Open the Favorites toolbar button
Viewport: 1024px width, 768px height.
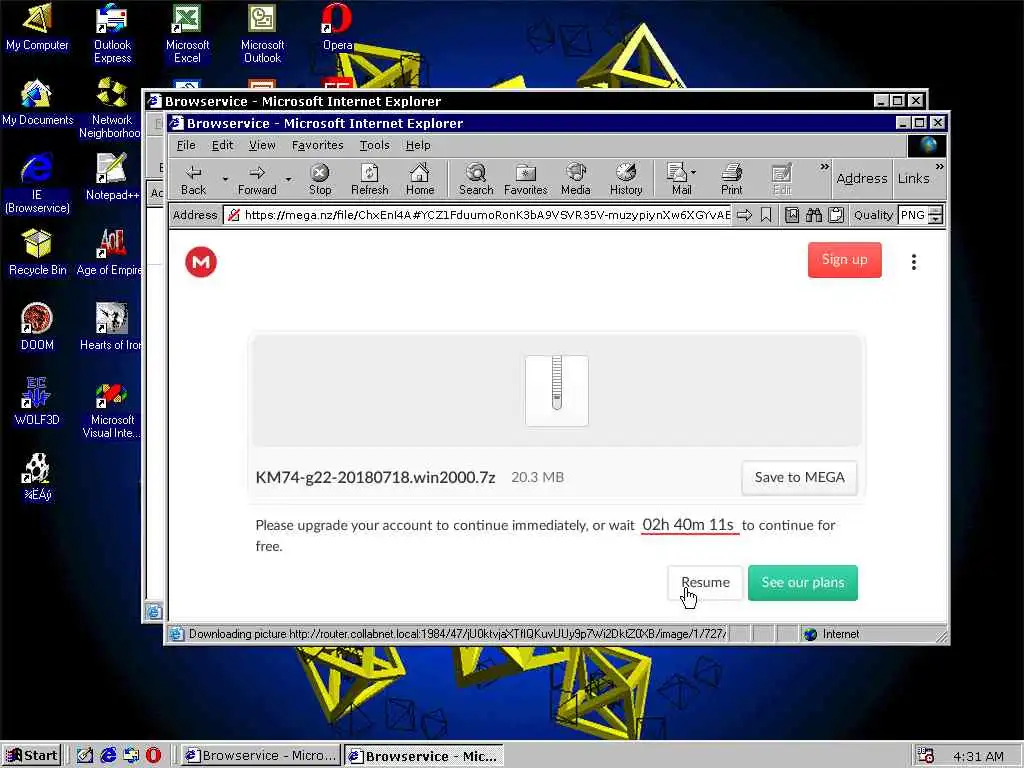525,179
